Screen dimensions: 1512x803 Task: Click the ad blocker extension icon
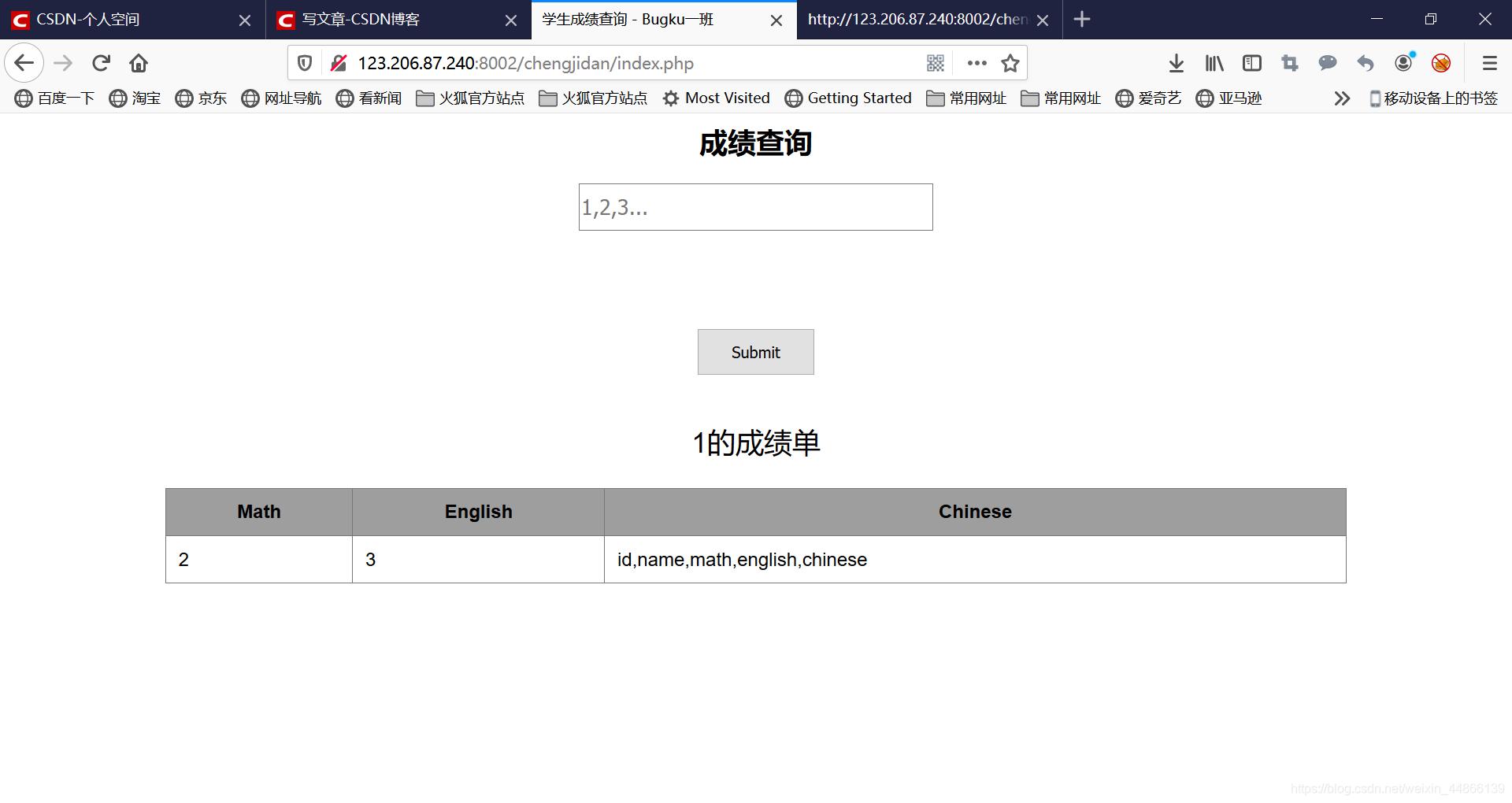point(1441,63)
